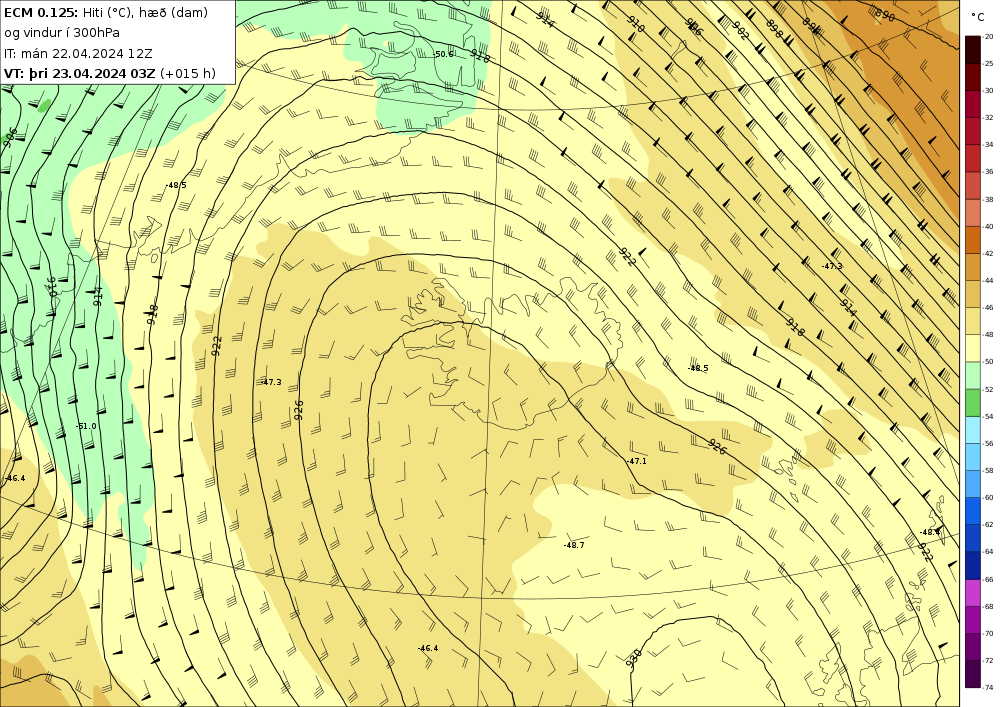Click the -66 value on the color legend
This screenshot has width=1000, height=707.
point(988,579)
